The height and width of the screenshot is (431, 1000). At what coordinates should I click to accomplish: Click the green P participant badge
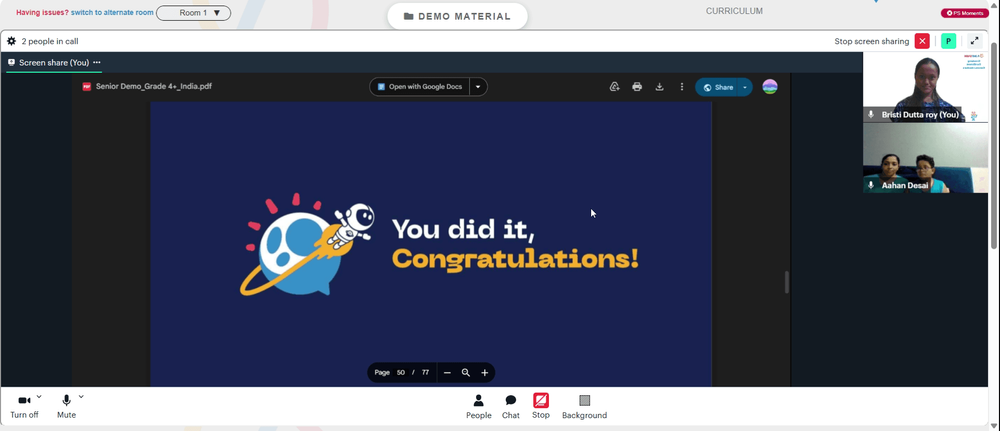(x=948, y=41)
